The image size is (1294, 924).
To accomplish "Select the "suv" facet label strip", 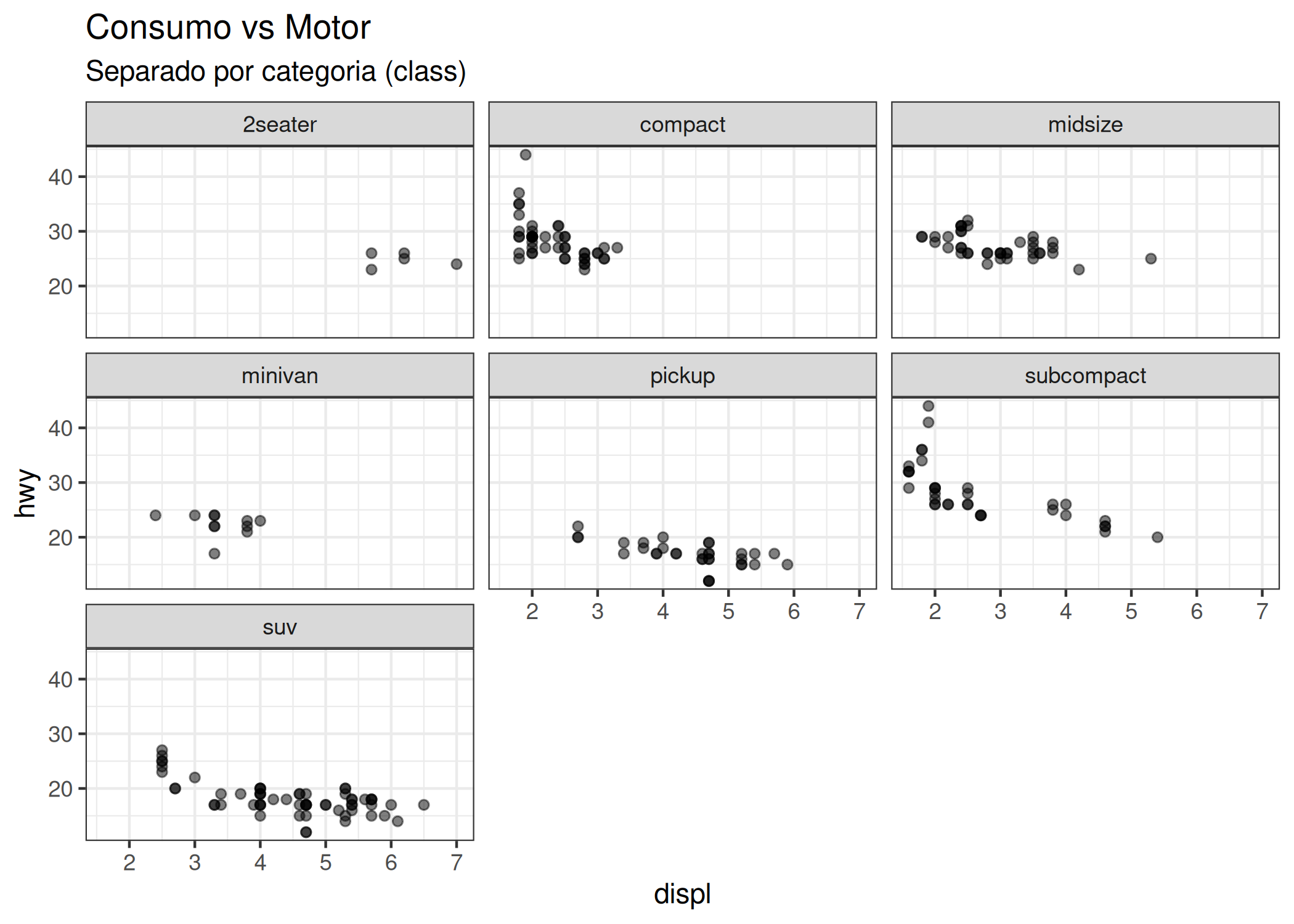I will (x=280, y=627).
